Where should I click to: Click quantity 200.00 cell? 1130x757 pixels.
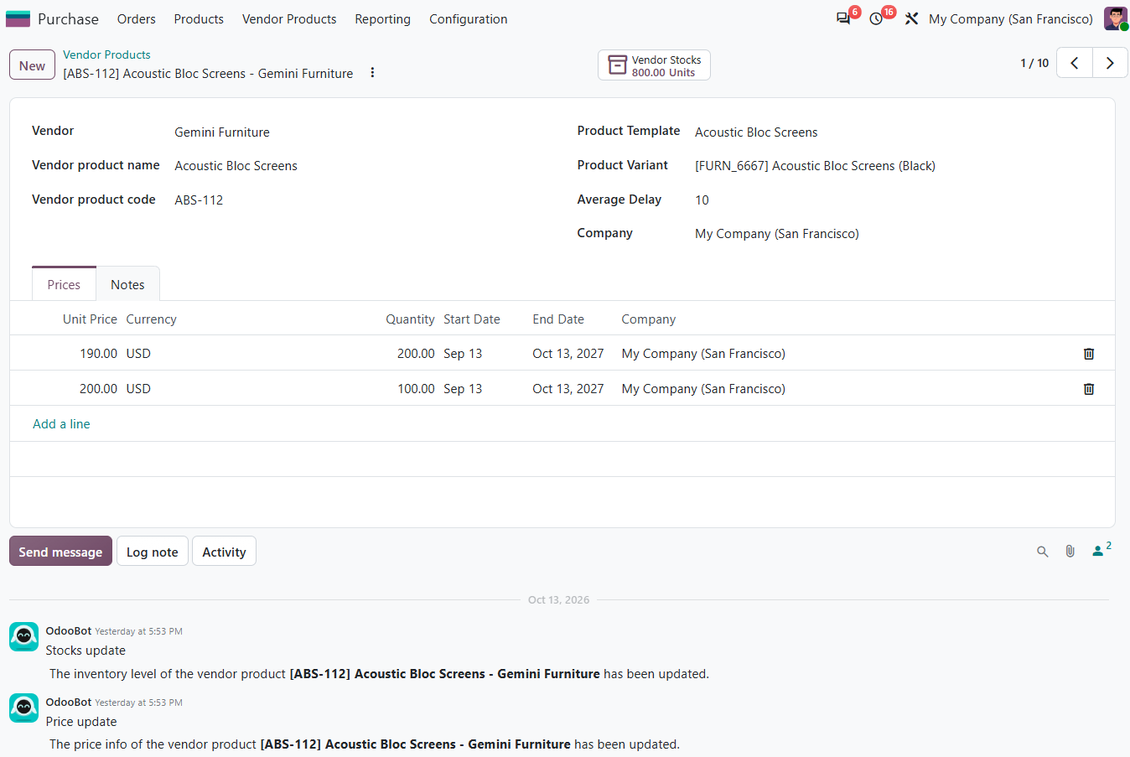[416, 354]
